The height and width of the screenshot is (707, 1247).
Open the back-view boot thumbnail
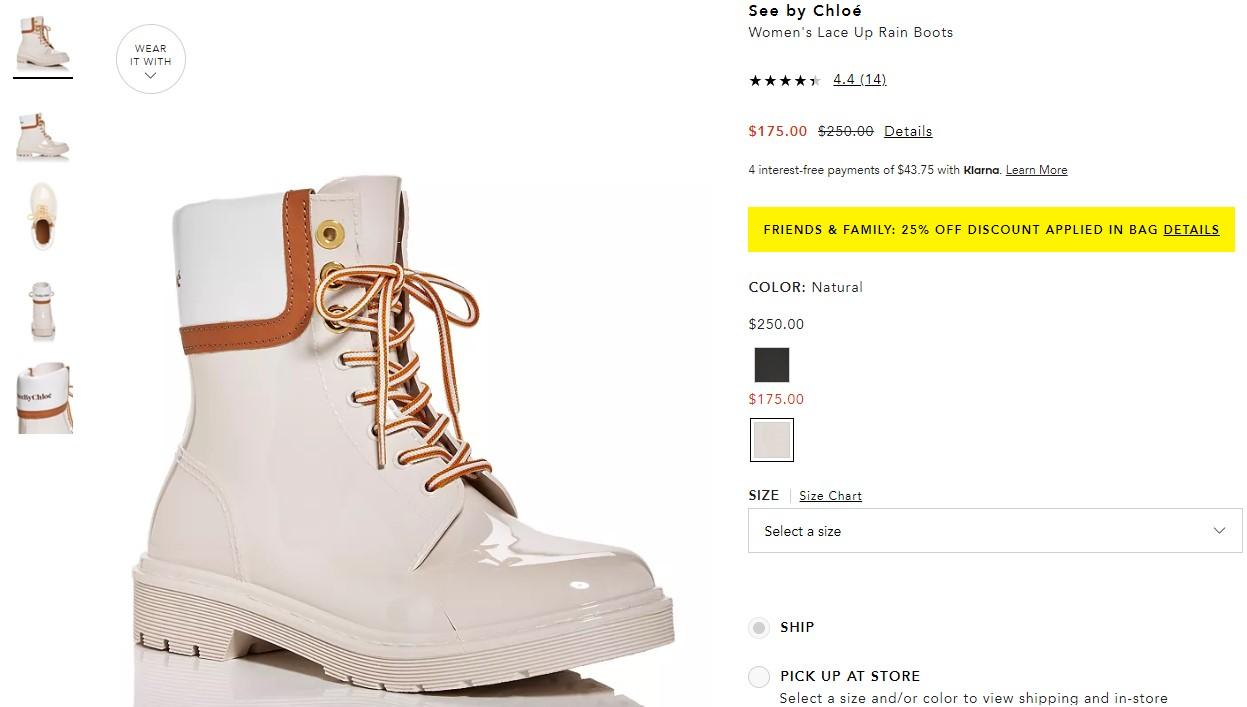44,310
